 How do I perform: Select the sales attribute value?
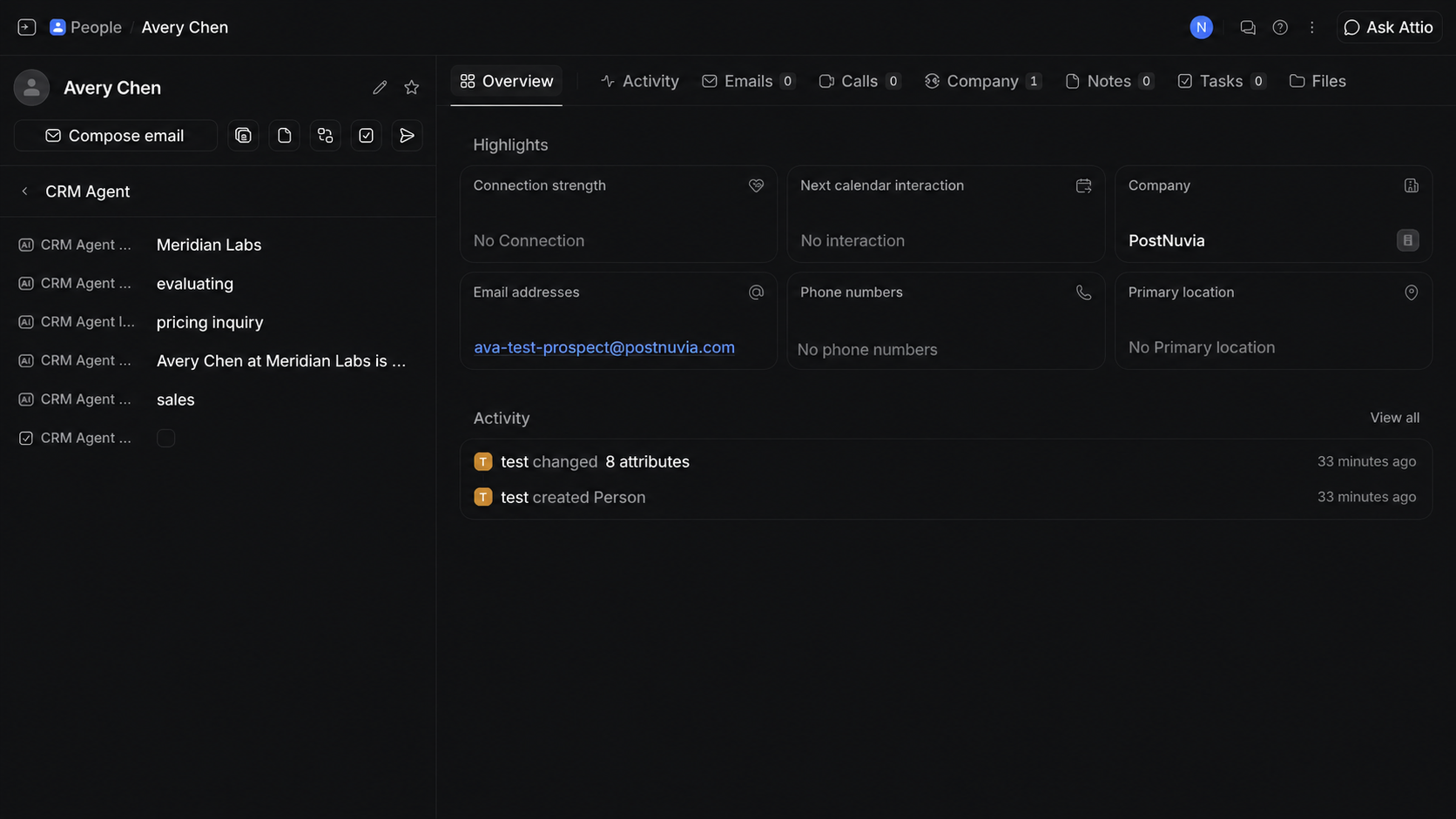click(175, 399)
